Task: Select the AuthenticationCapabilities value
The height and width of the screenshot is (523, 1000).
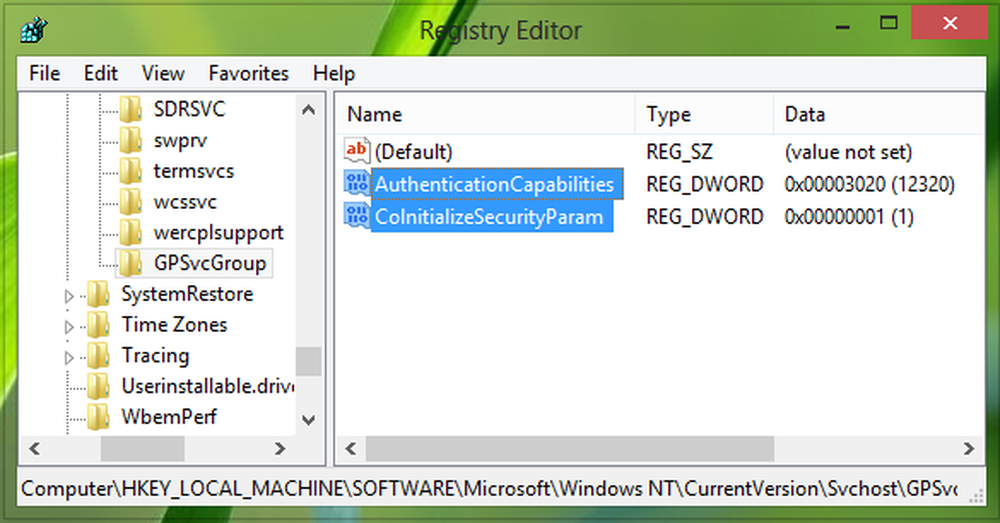Action: [495, 184]
